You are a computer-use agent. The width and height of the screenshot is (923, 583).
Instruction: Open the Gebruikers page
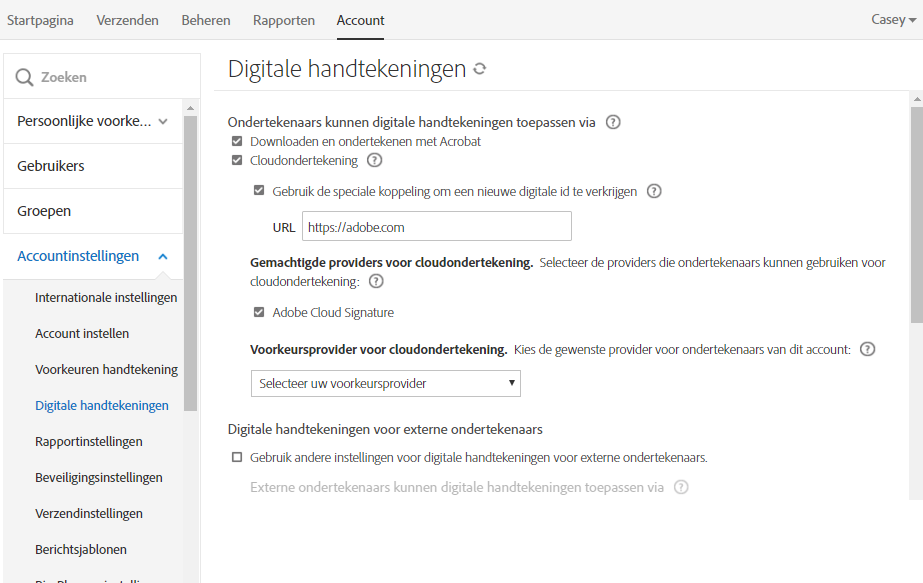click(52, 165)
